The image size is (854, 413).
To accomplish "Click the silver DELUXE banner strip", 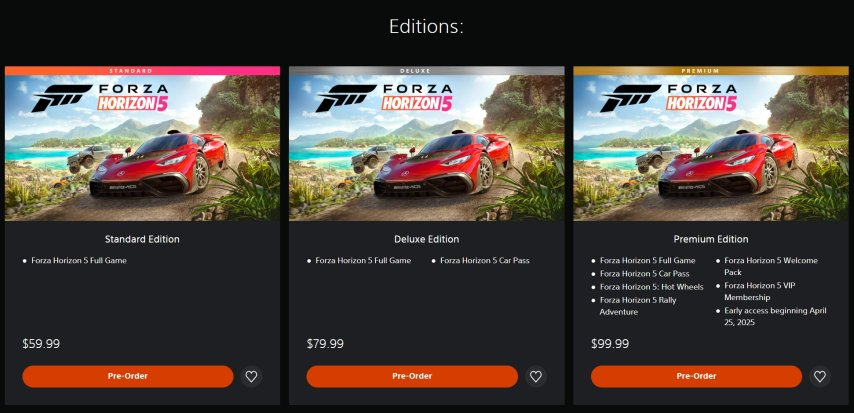I will [x=427, y=71].
